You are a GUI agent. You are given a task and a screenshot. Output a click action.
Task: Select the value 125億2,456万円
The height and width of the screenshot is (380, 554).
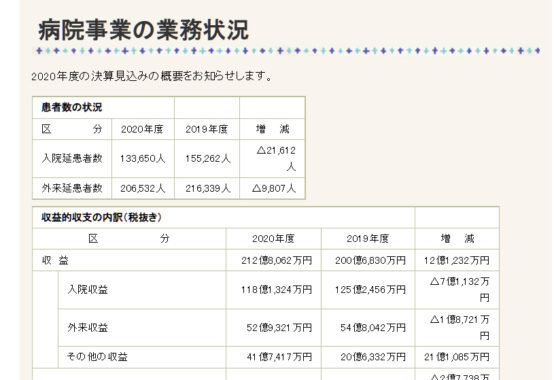370,290
